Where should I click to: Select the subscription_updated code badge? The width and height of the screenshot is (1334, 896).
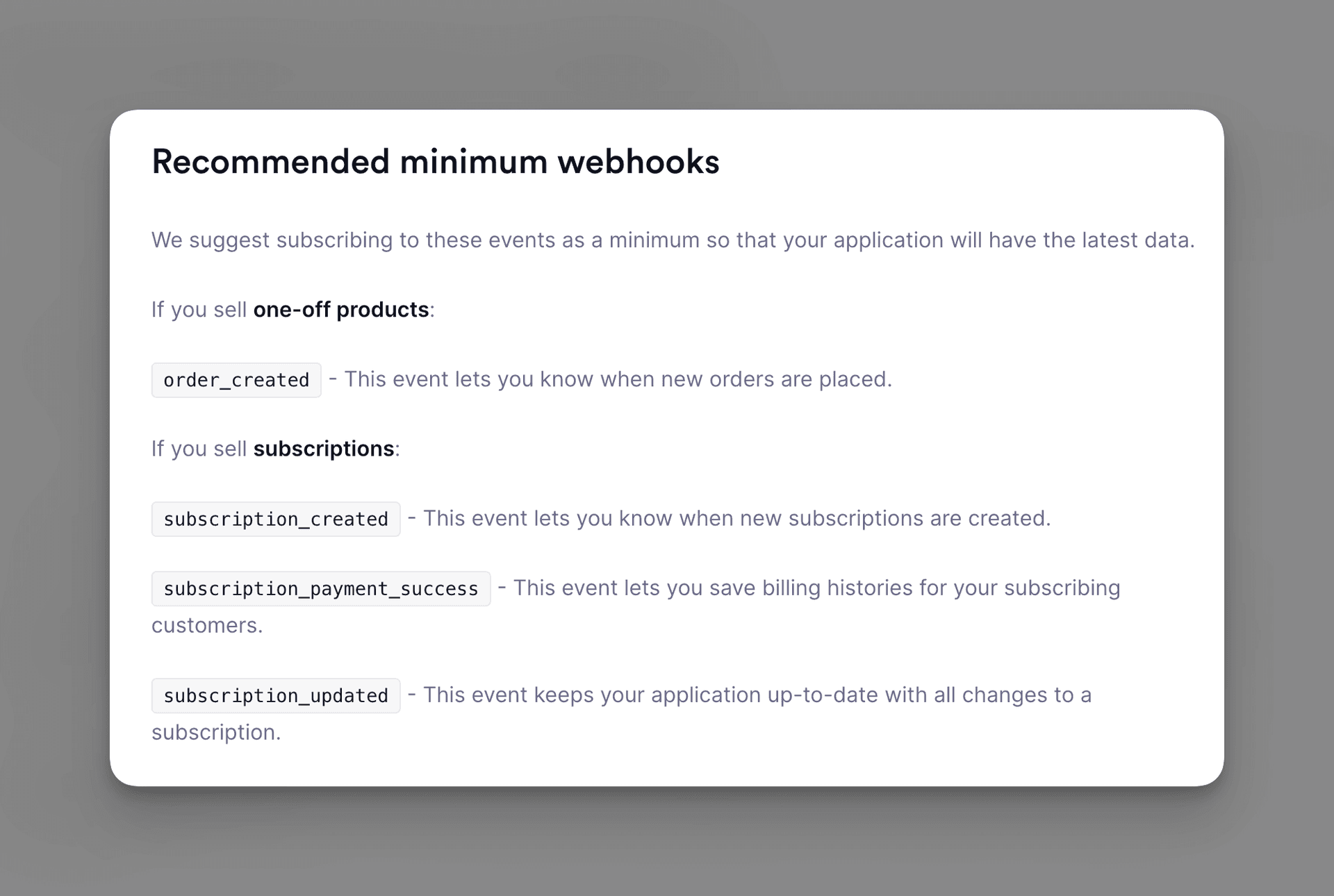click(276, 695)
